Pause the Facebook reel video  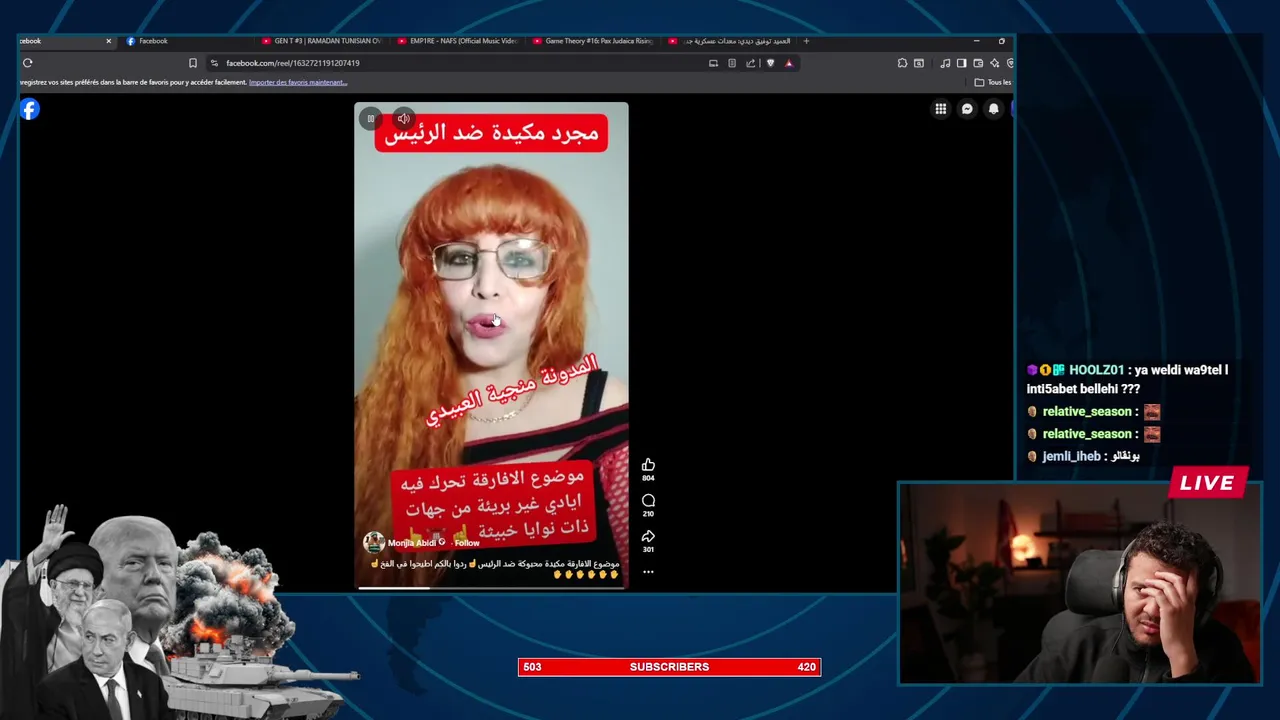(370, 118)
